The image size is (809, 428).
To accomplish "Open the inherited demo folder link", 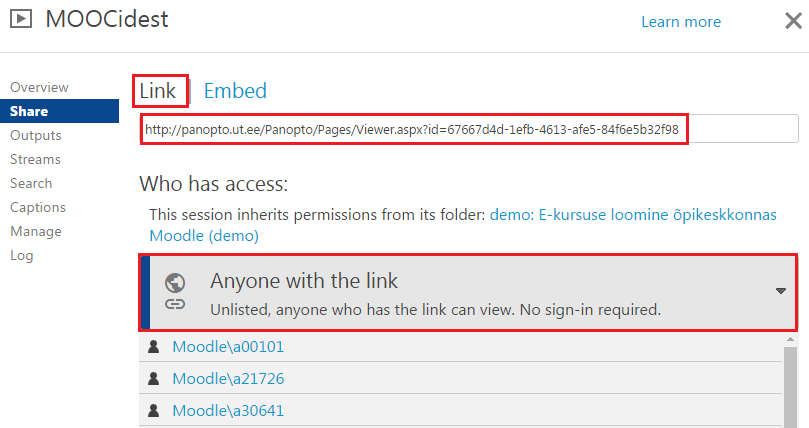I will click(632, 215).
